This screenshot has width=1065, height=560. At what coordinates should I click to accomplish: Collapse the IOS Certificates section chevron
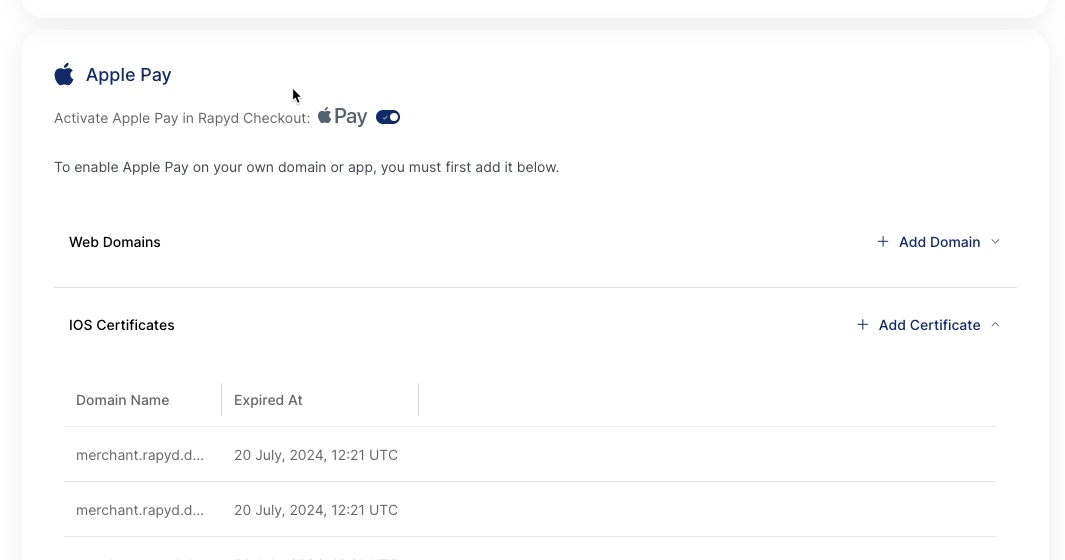[x=995, y=325]
